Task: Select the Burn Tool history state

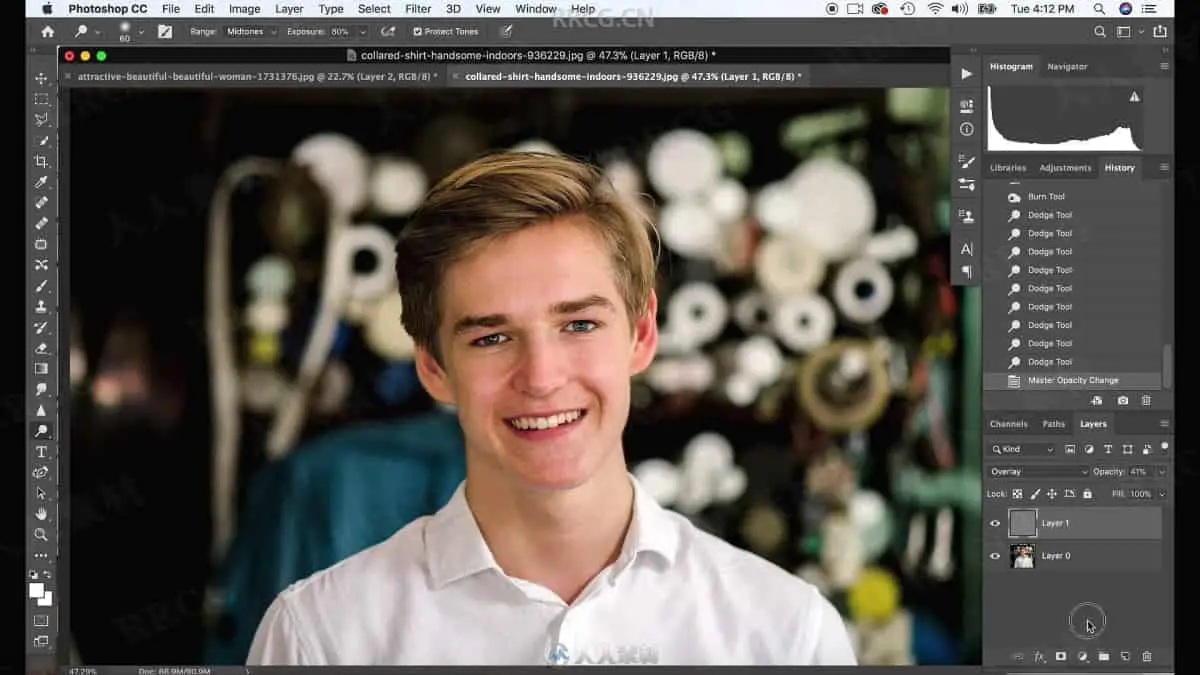Action: coord(1074,197)
